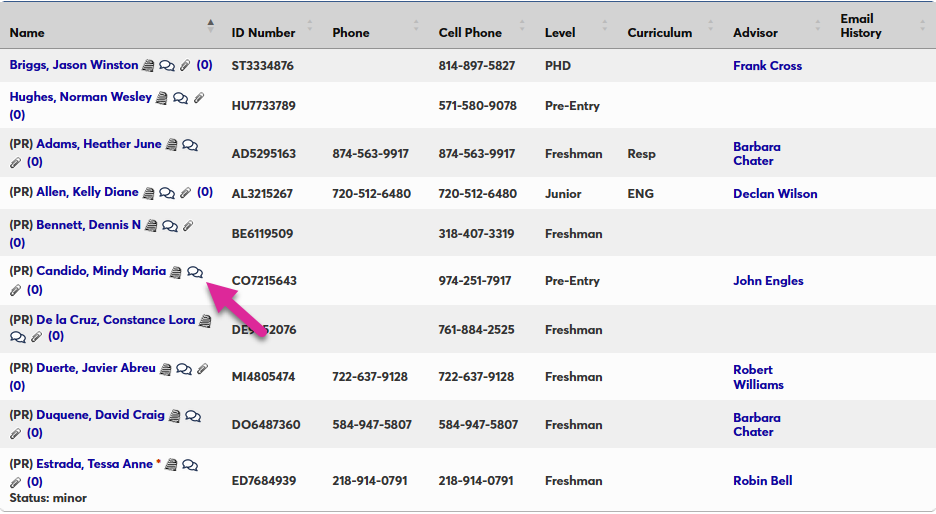Open notes document icon for Jason Winston Briggs
Screen dimensions: 936x514
click(x=148, y=66)
